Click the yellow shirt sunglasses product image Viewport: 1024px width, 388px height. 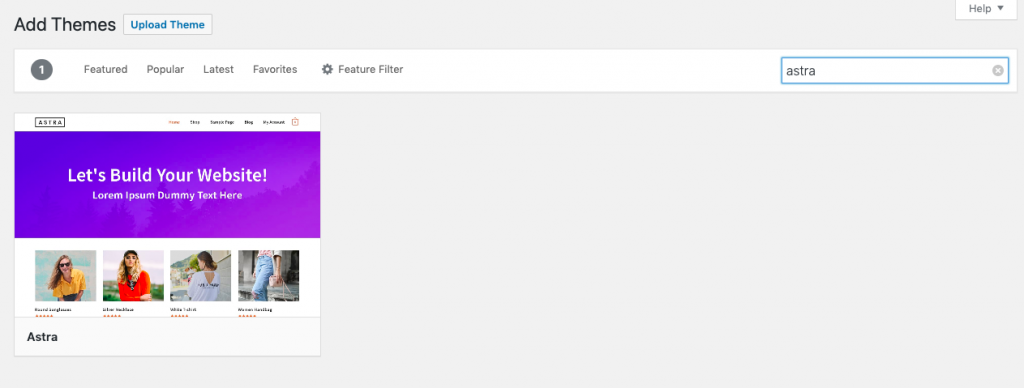[65, 276]
